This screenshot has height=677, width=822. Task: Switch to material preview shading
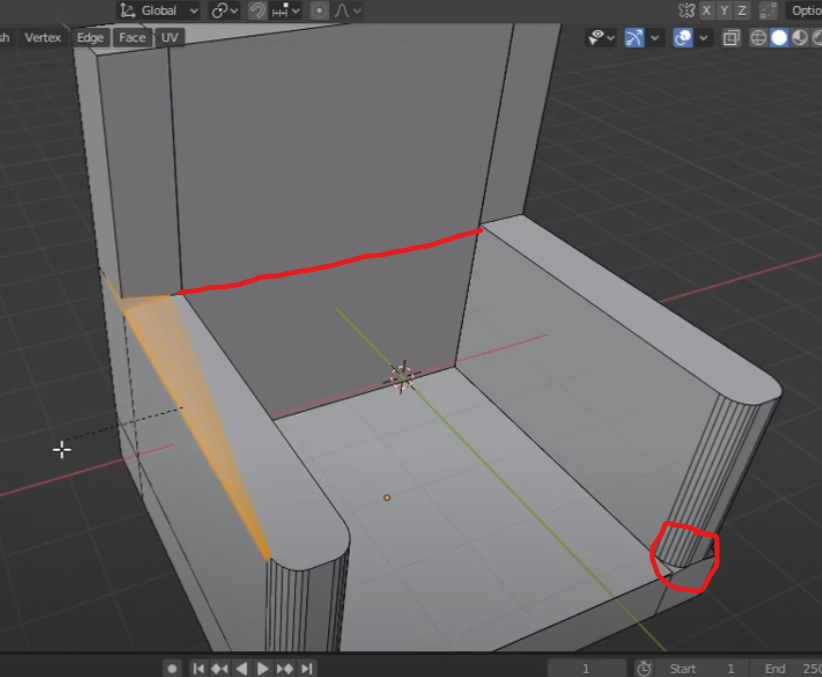tap(799, 38)
